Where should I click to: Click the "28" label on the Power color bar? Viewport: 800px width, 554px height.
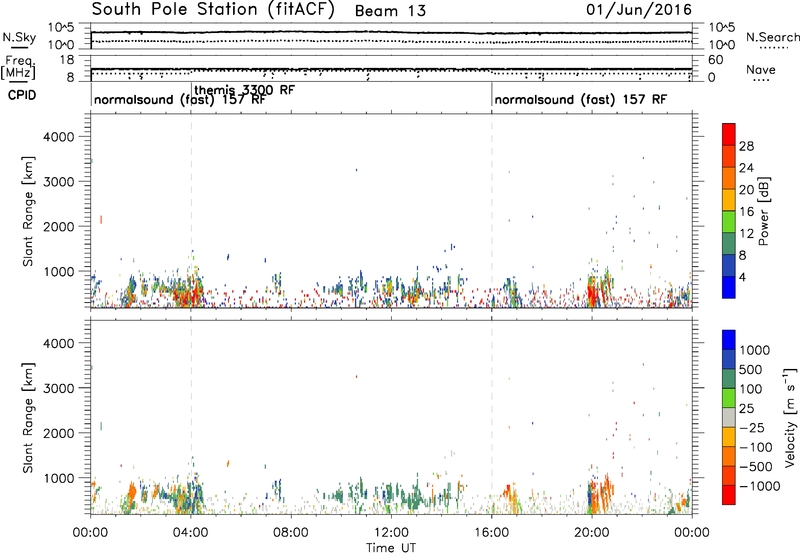746,146
